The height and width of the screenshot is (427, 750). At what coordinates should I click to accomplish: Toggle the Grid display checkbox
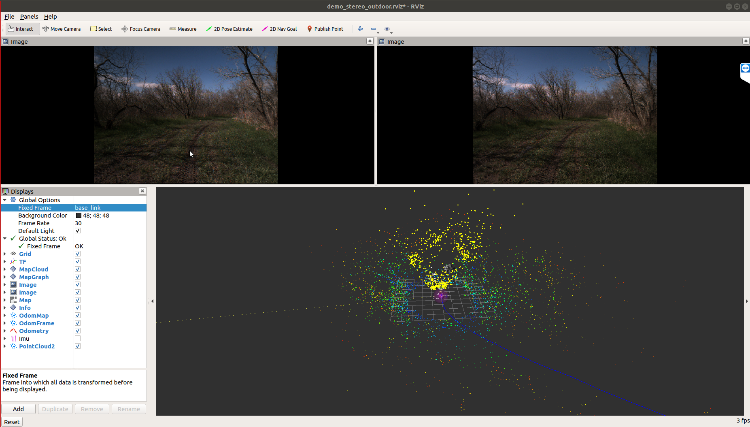78,254
